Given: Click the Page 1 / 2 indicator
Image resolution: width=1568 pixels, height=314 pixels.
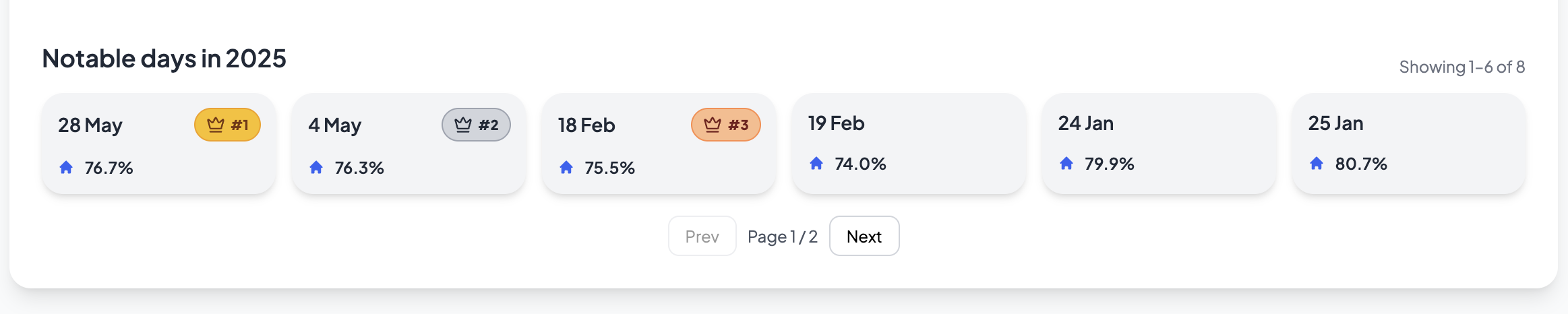Looking at the screenshot, I should click(782, 237).
